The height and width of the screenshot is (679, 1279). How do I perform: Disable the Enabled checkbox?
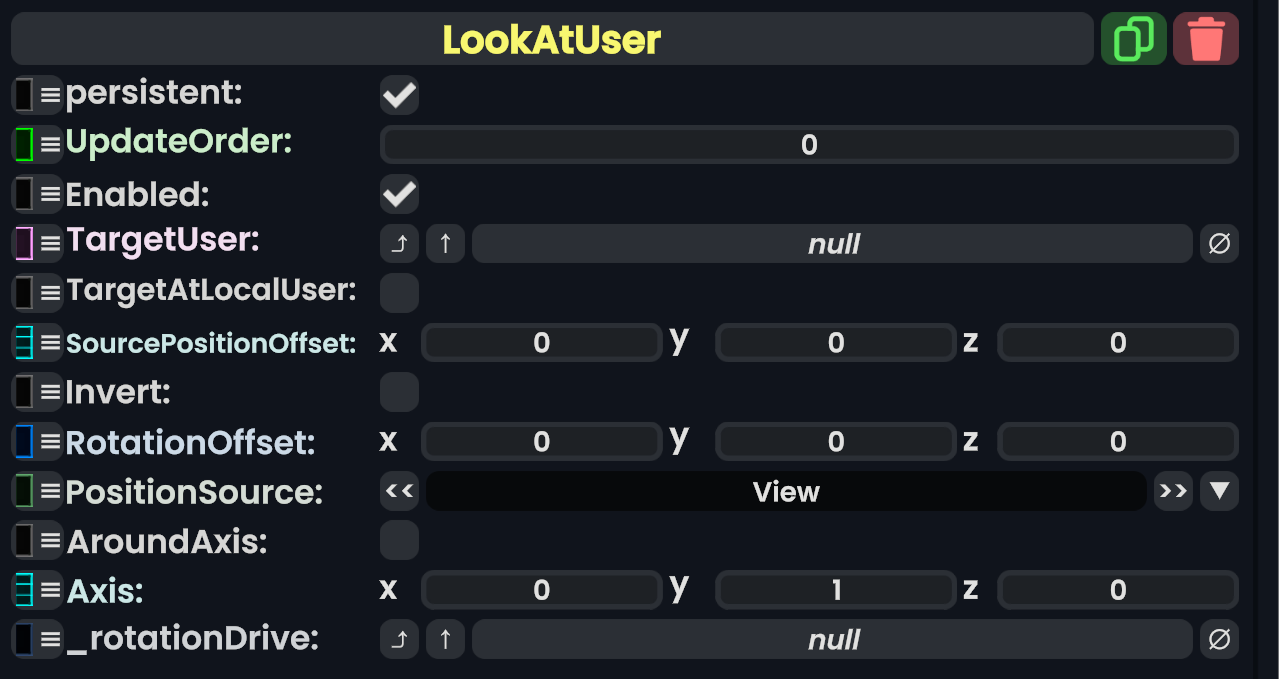(x=399, y=194)
